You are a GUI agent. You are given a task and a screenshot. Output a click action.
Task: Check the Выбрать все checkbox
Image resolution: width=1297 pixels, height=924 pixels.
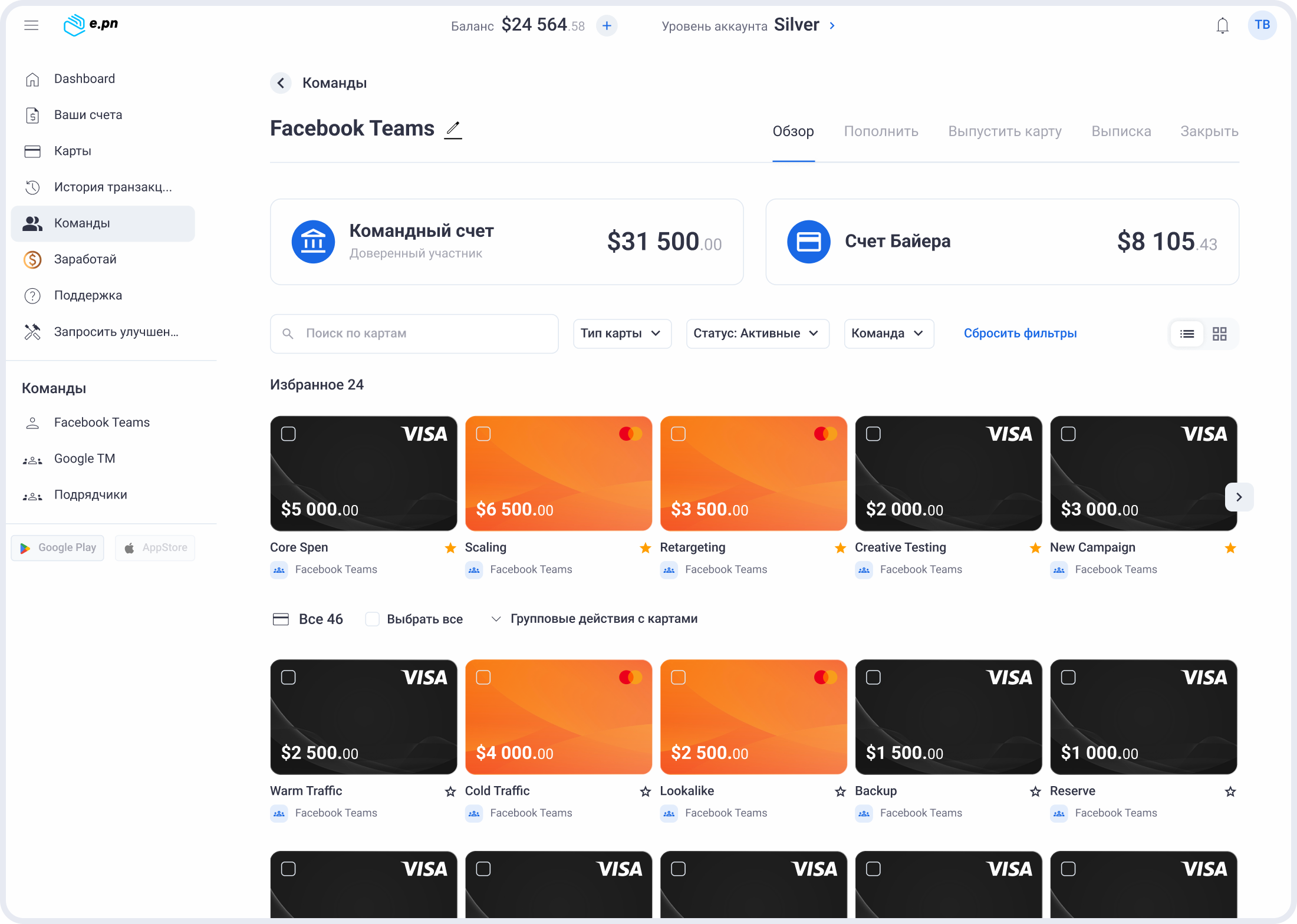coord(372,619)
